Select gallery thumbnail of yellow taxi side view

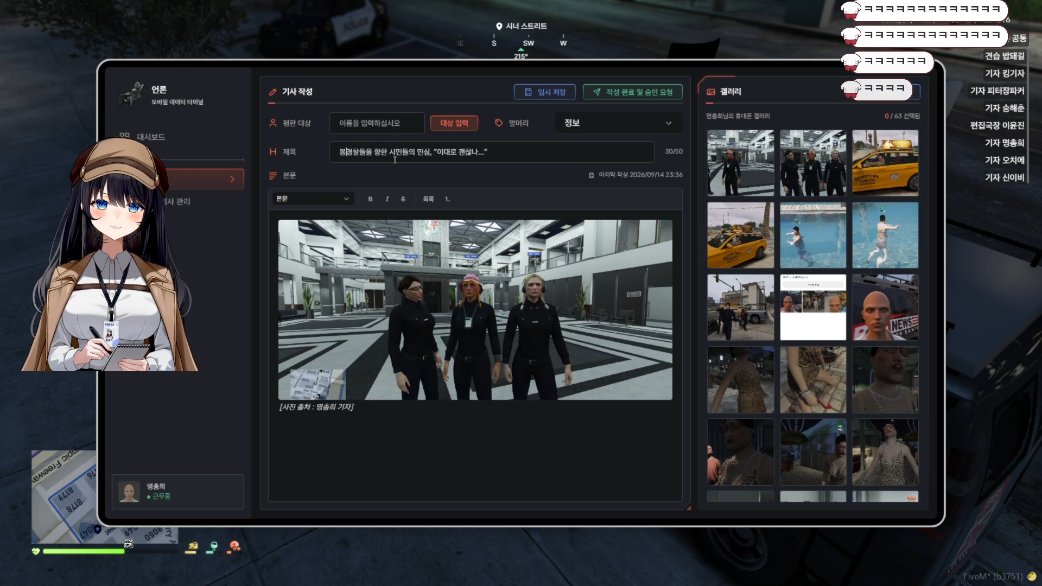point(885,163)
